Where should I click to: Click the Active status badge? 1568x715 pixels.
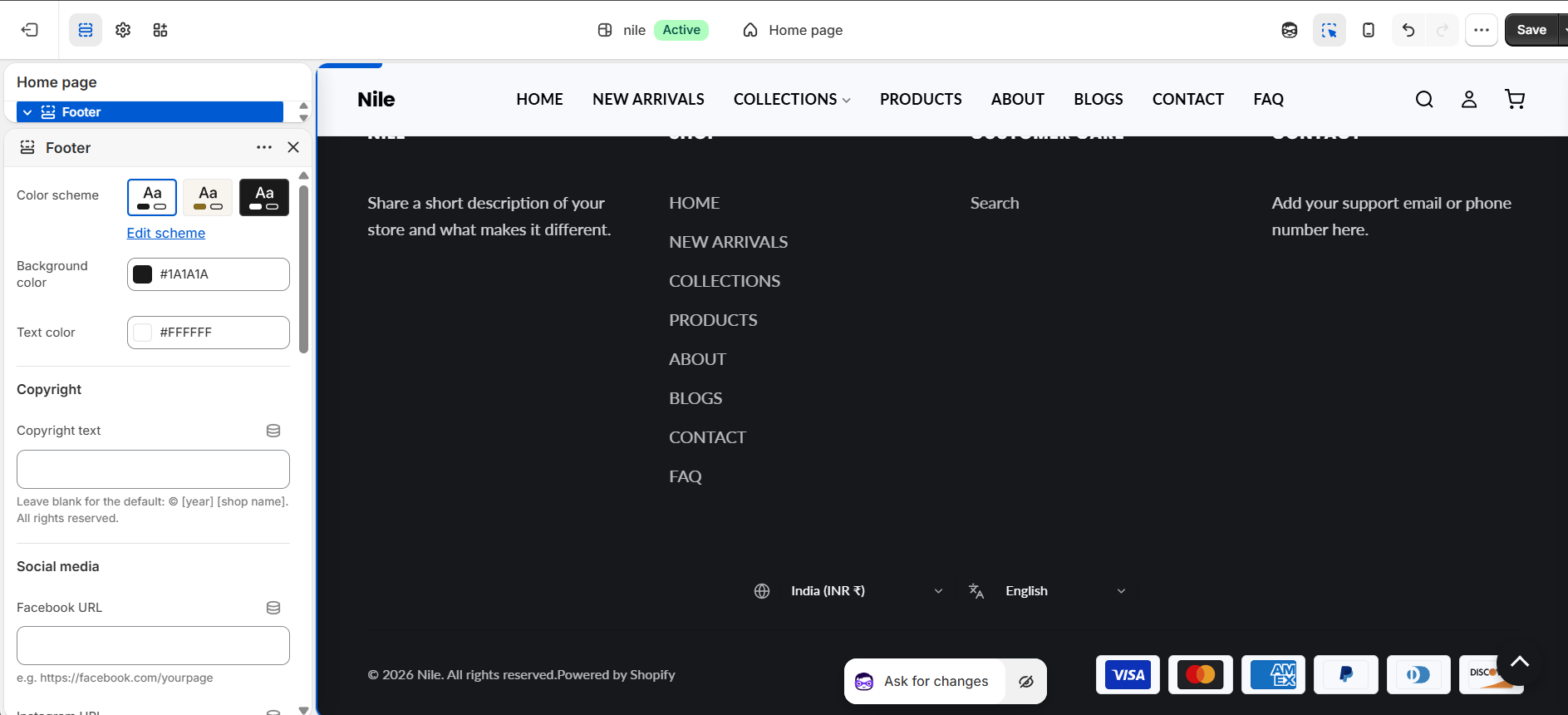point(681,30)
